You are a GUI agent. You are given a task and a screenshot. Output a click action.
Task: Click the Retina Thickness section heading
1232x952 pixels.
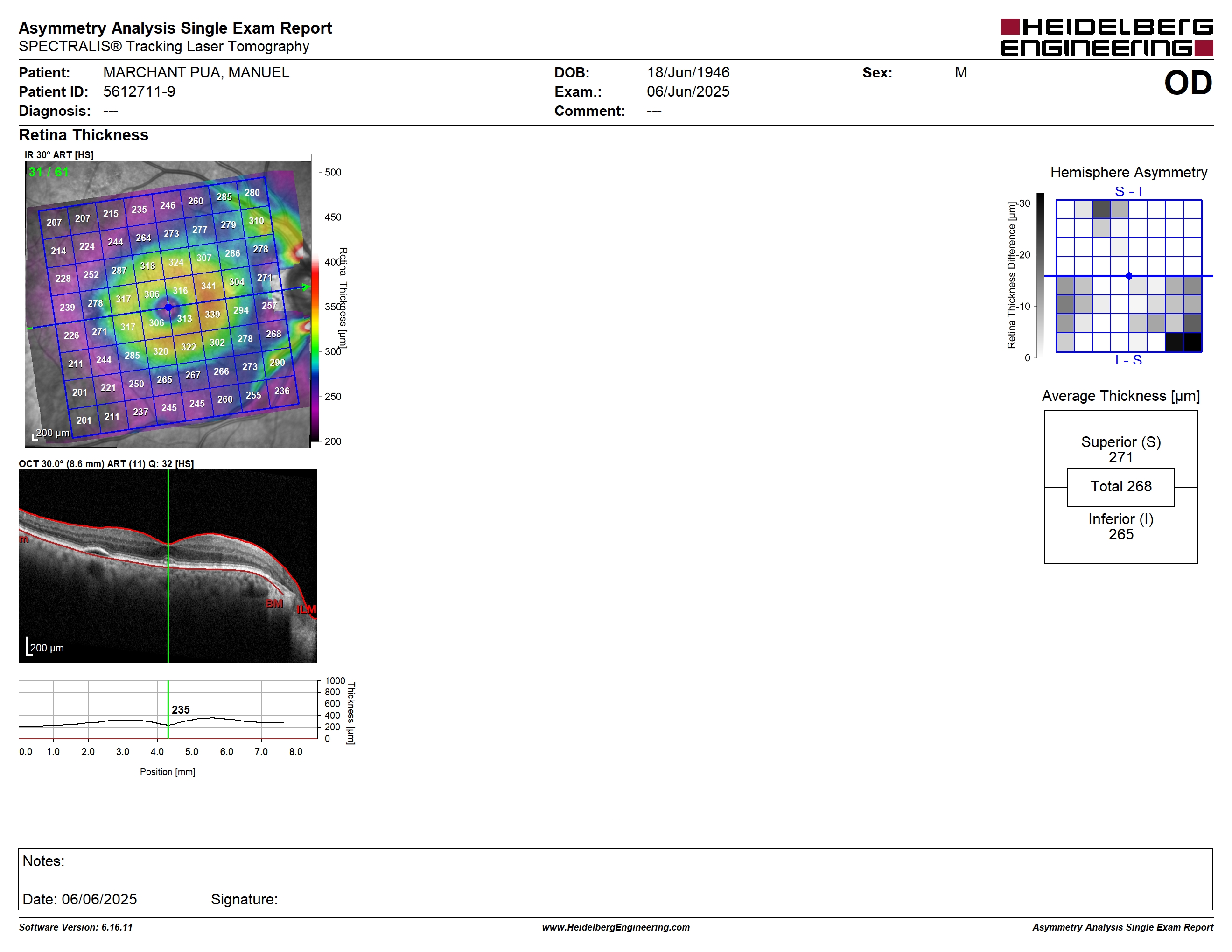click(84, 135)
